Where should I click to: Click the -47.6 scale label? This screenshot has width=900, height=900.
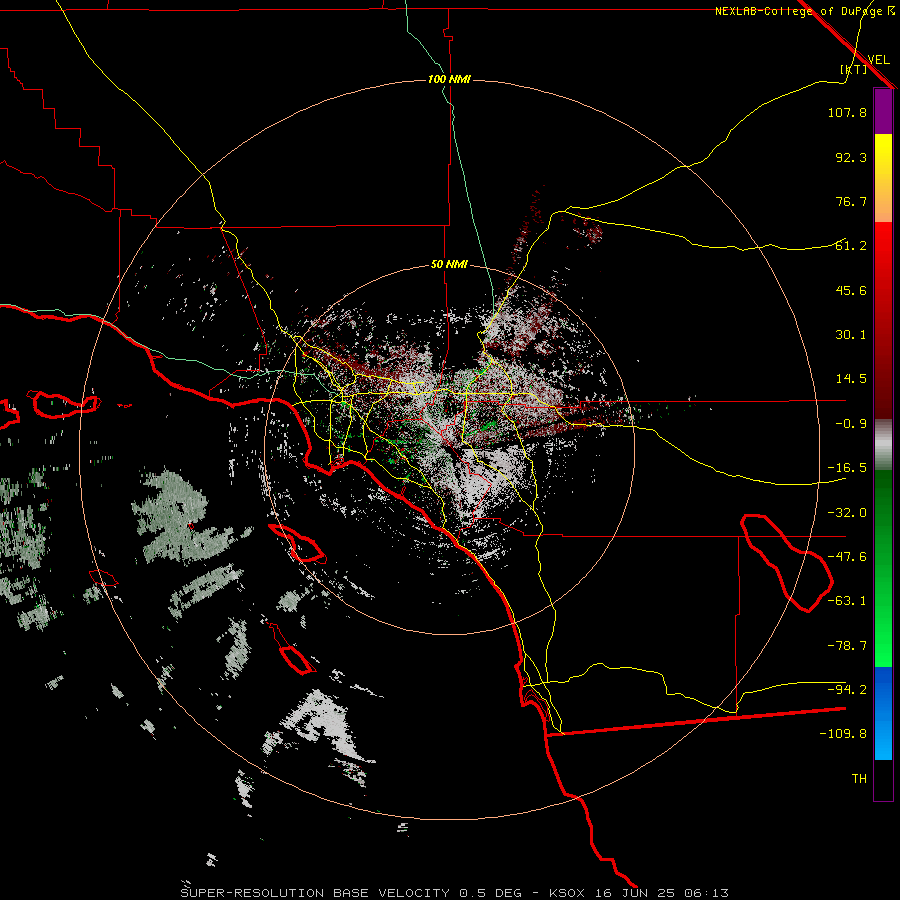(847, 557)
